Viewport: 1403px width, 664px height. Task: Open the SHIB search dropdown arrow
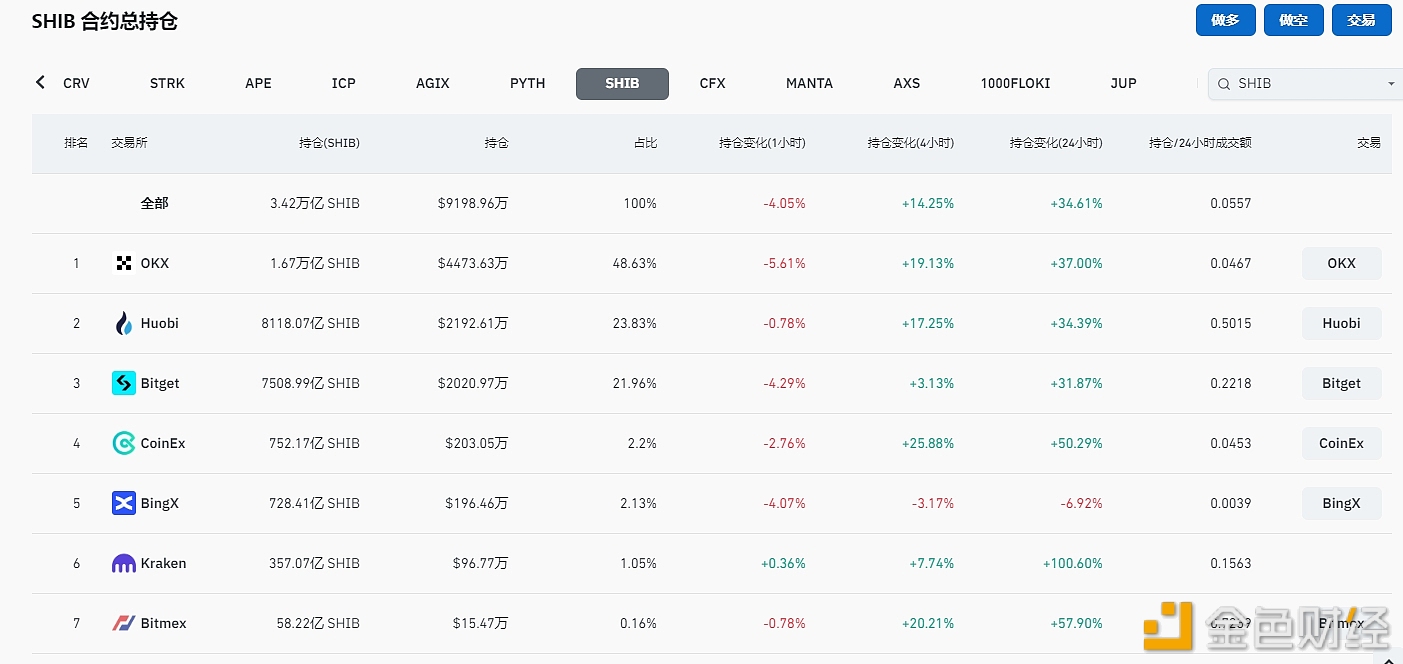1390,84
